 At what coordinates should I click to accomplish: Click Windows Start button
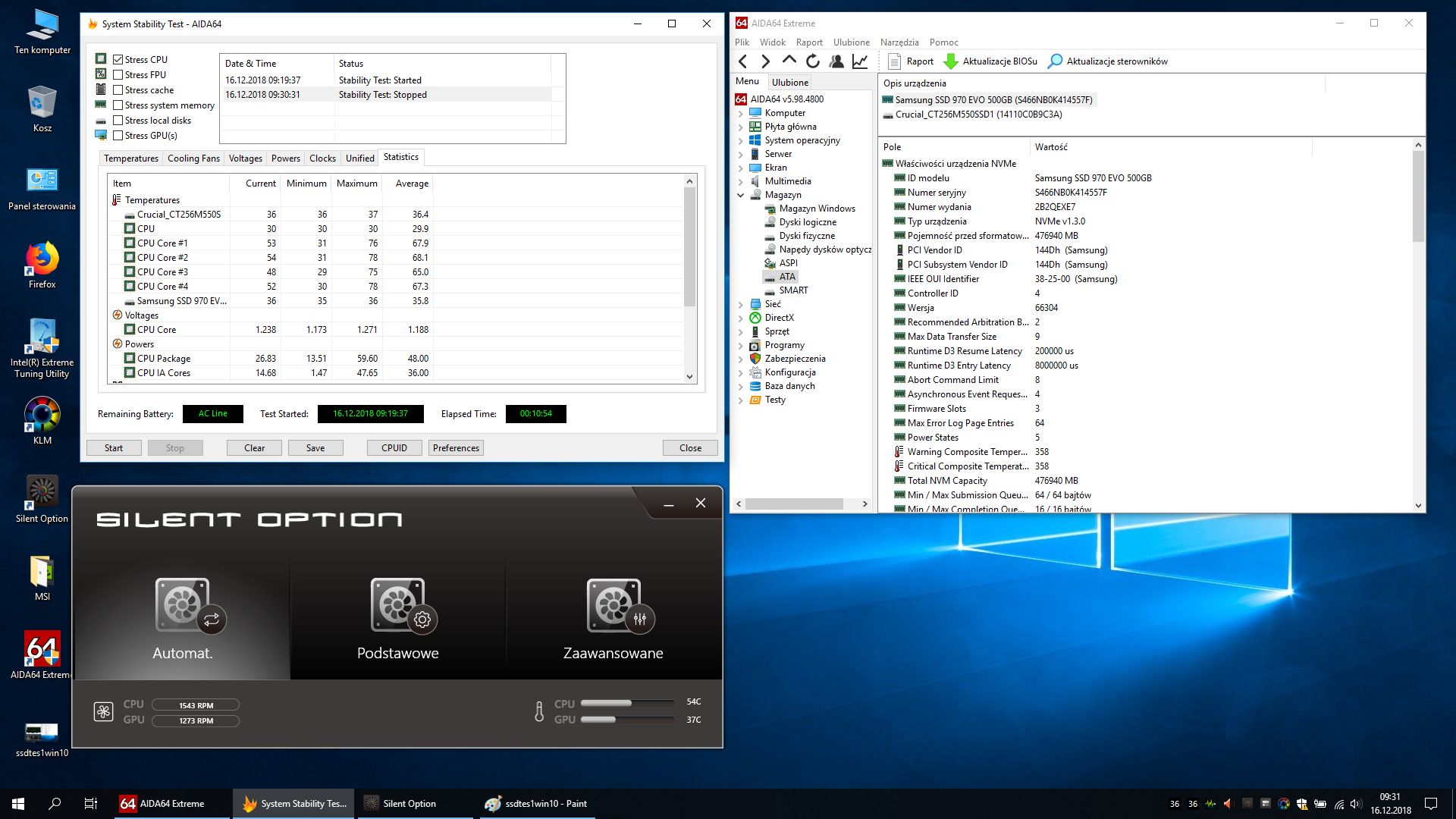pos(18,803)
